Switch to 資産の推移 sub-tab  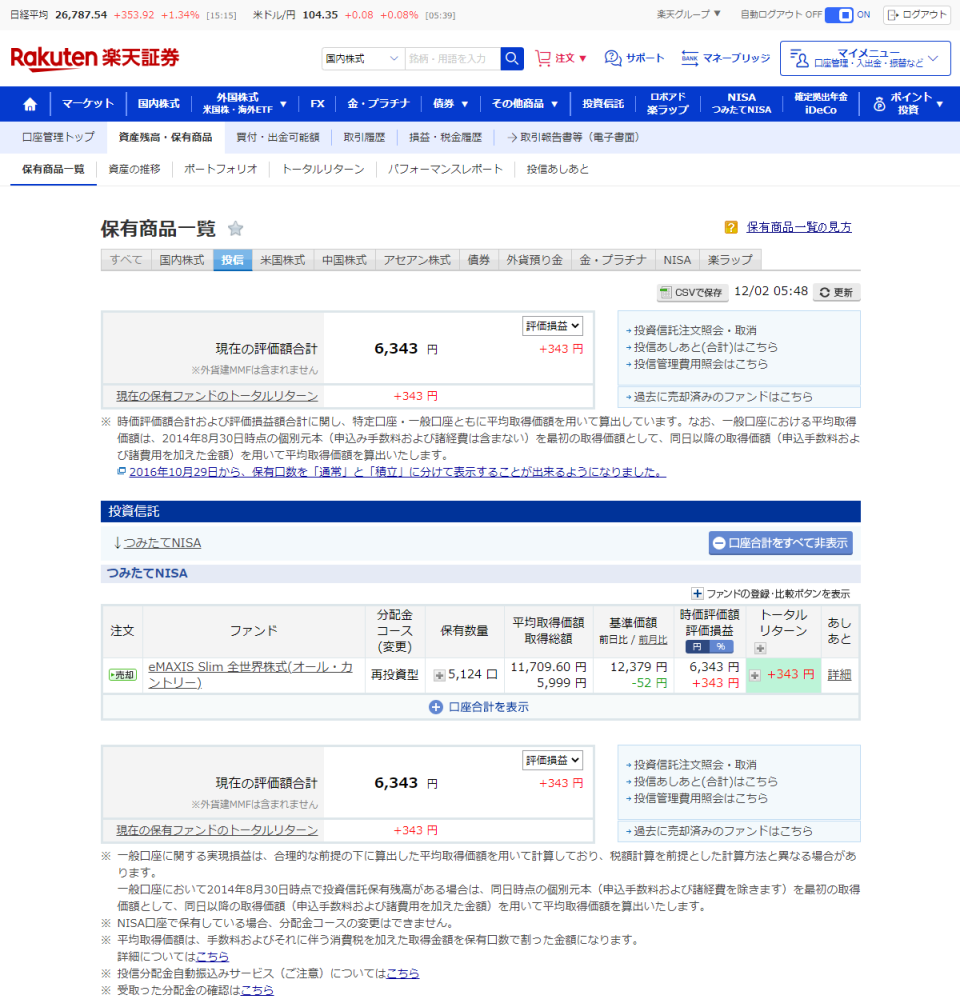click(x=135, y=170)
